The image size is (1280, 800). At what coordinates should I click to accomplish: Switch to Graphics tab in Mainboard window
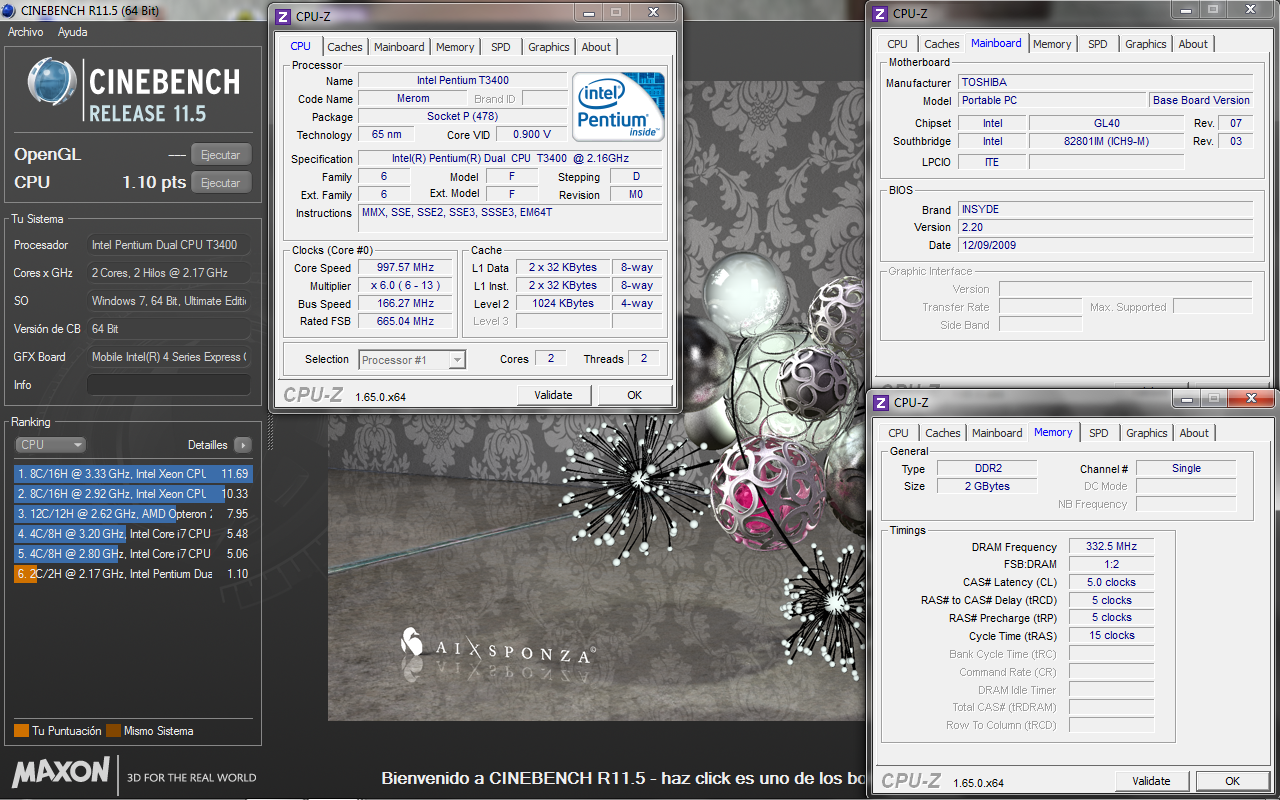pos(1146,44)
